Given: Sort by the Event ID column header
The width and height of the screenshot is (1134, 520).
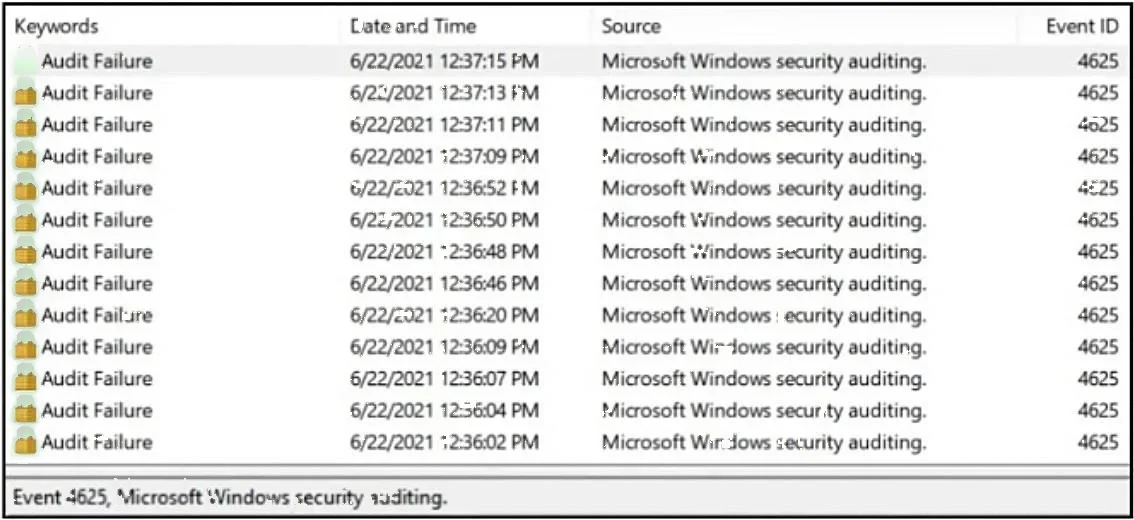Looking at the screenshot, I should tap(1082, 27).
